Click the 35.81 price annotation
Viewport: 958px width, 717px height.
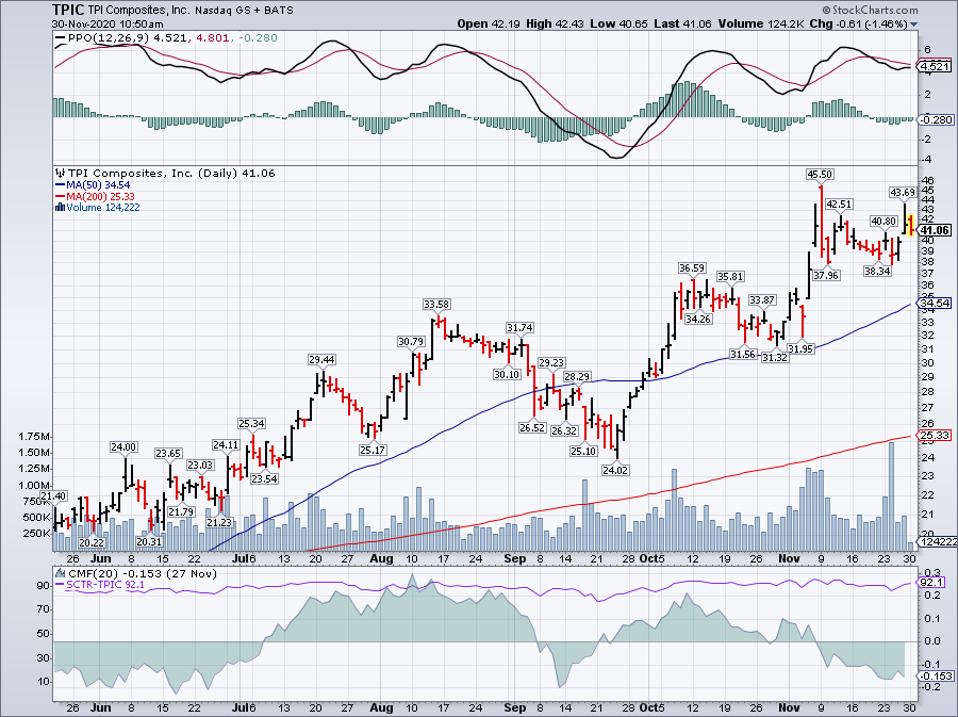click(730, 277)
